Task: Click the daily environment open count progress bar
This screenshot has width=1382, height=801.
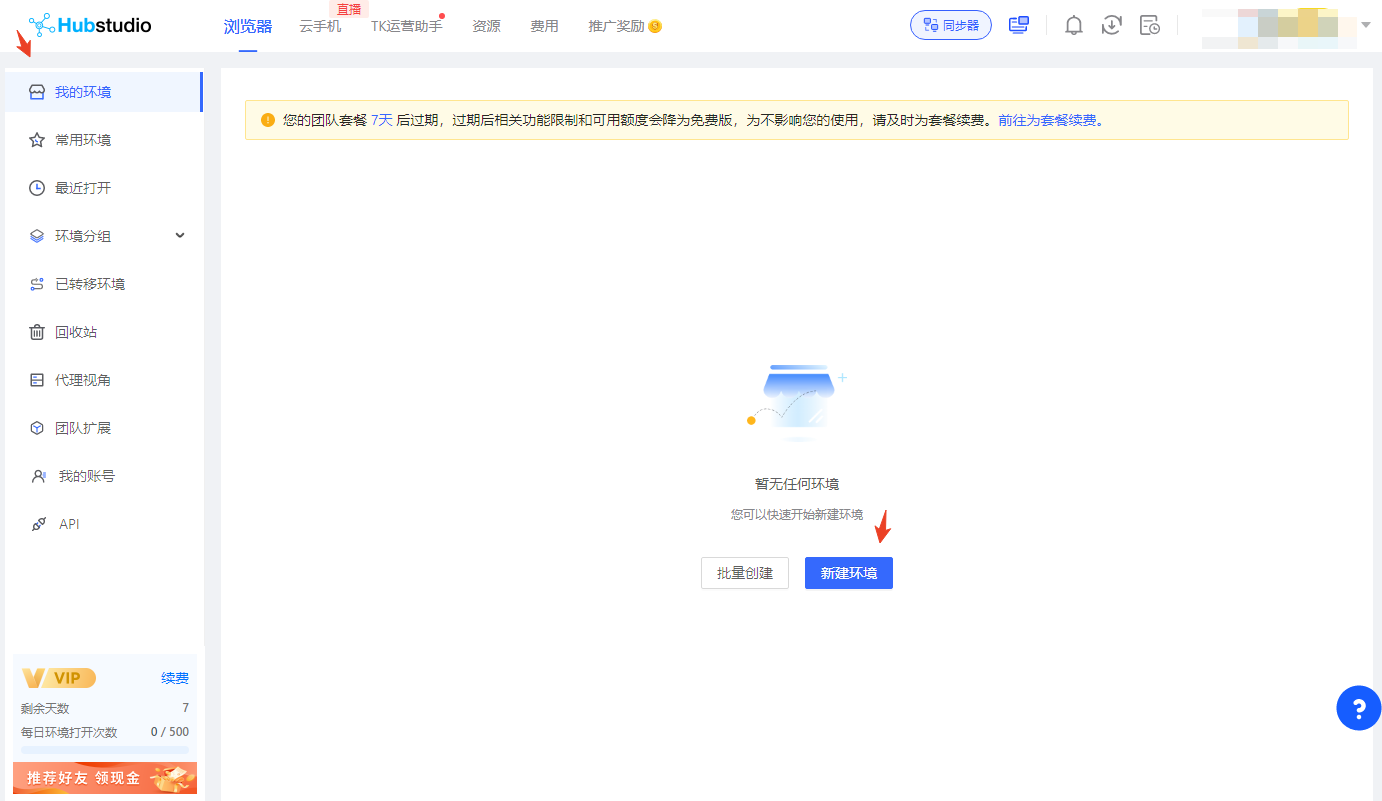Action: [x=105, y=749]
